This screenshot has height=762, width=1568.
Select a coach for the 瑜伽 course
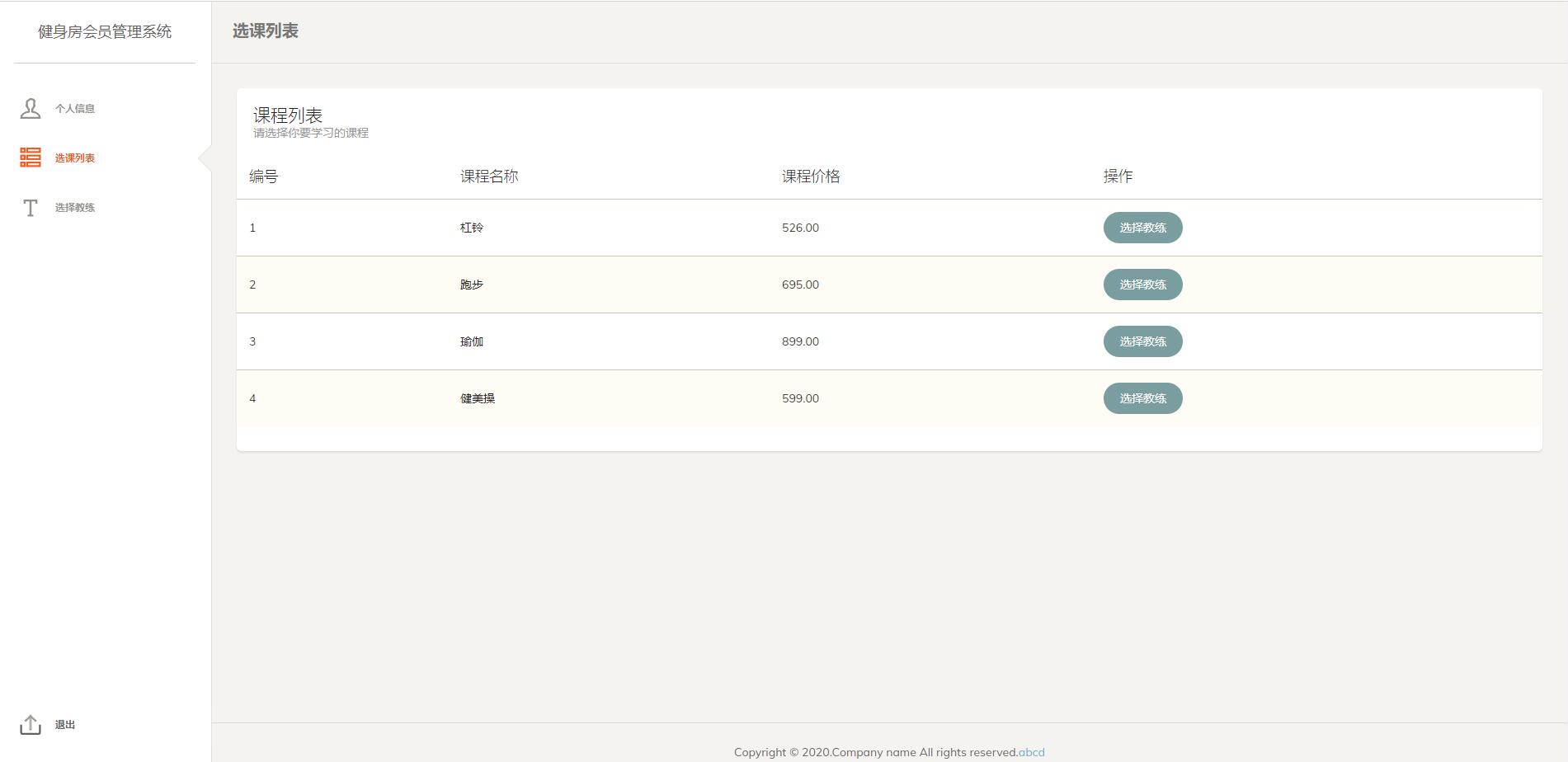tap(1142, 341)
